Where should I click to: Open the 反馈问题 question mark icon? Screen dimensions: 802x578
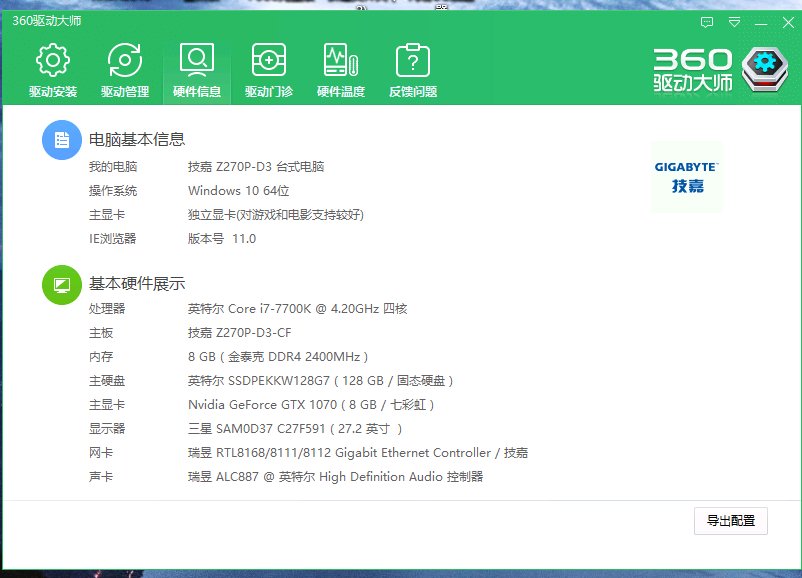pyautogui.click(x=413, y=60)
